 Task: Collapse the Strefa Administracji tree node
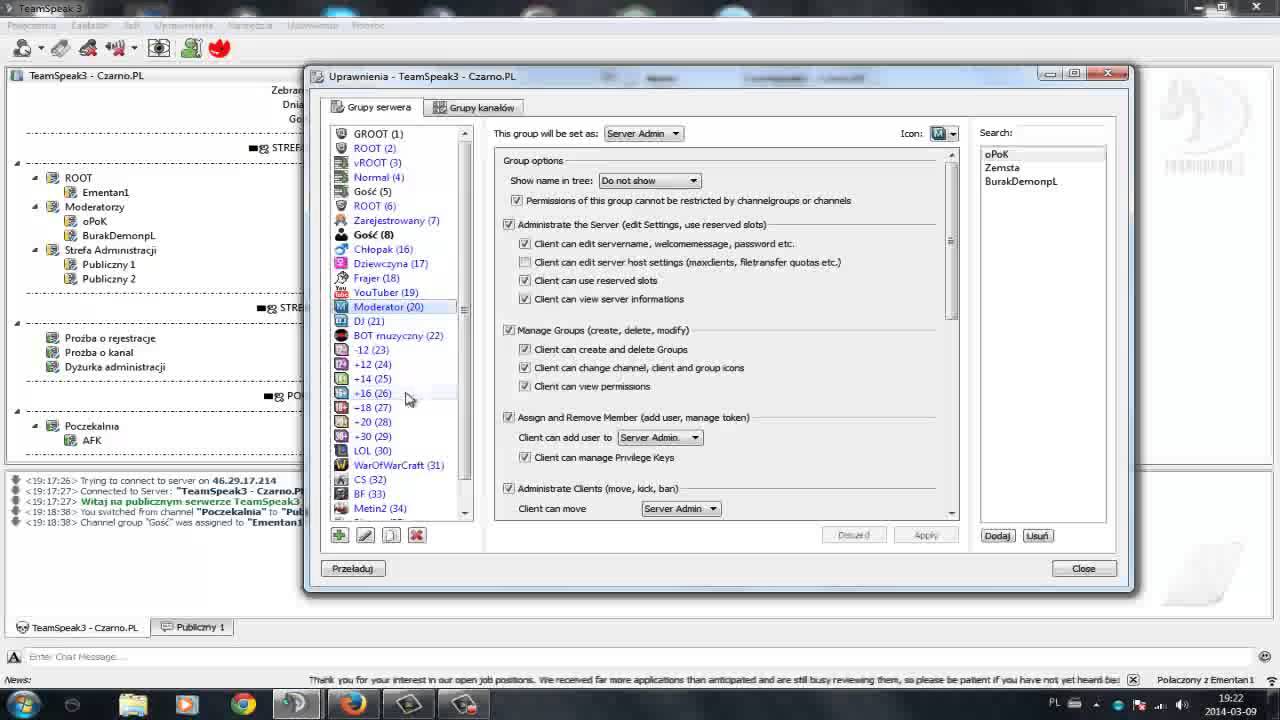pos(35,250)
